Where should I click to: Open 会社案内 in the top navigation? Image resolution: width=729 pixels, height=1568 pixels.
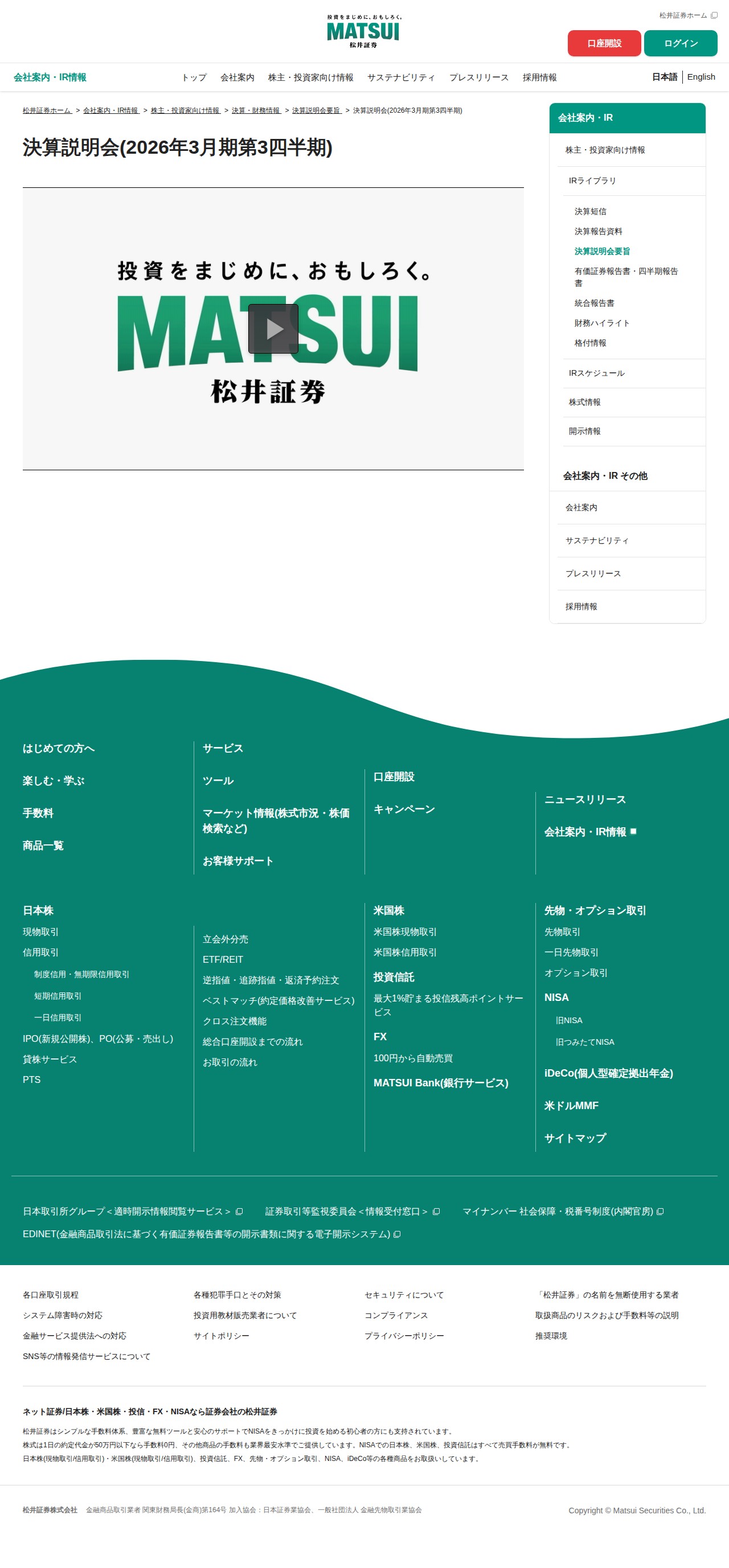coord(237,77)
